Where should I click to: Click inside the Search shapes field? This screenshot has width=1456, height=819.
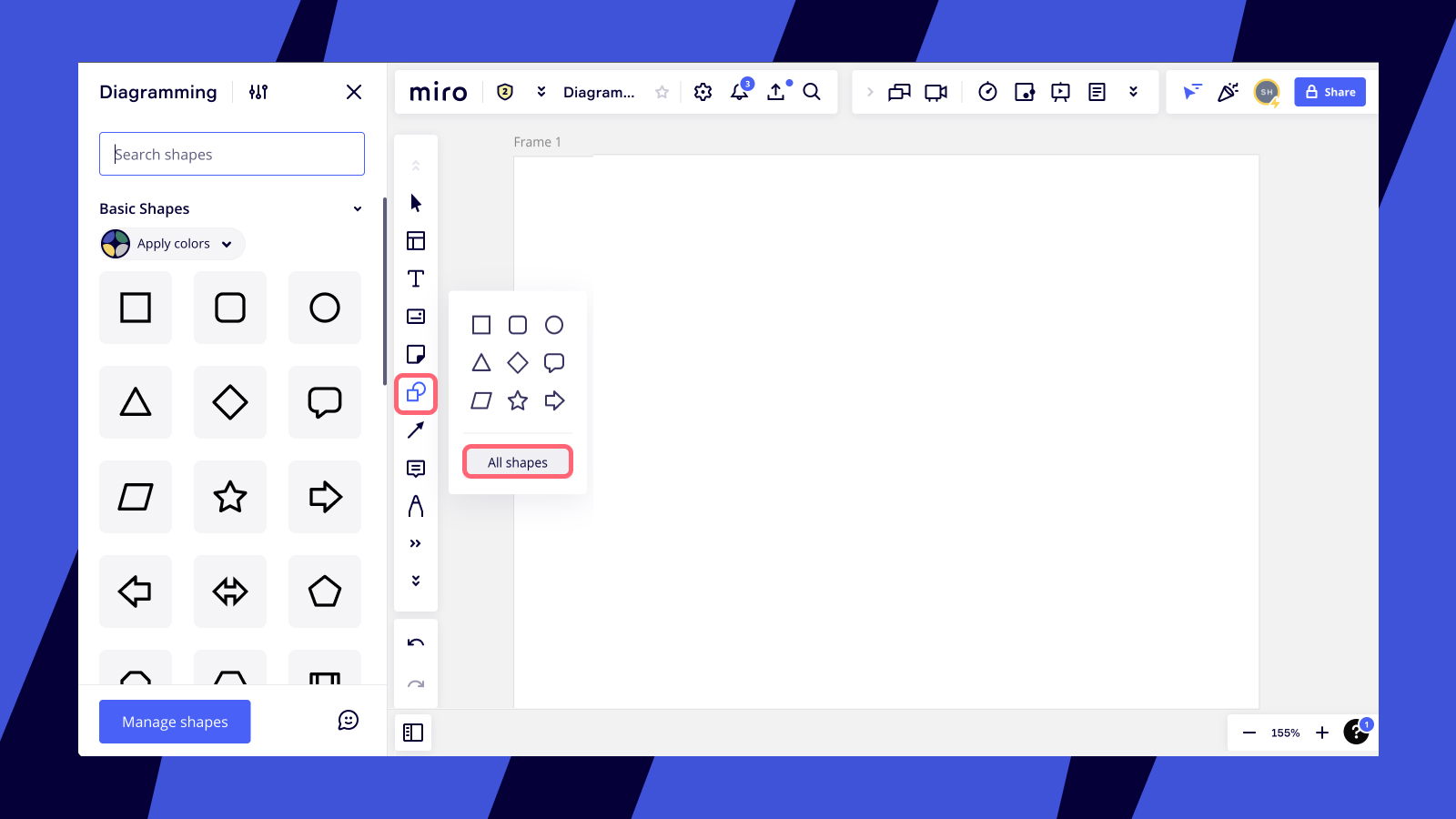231,154
